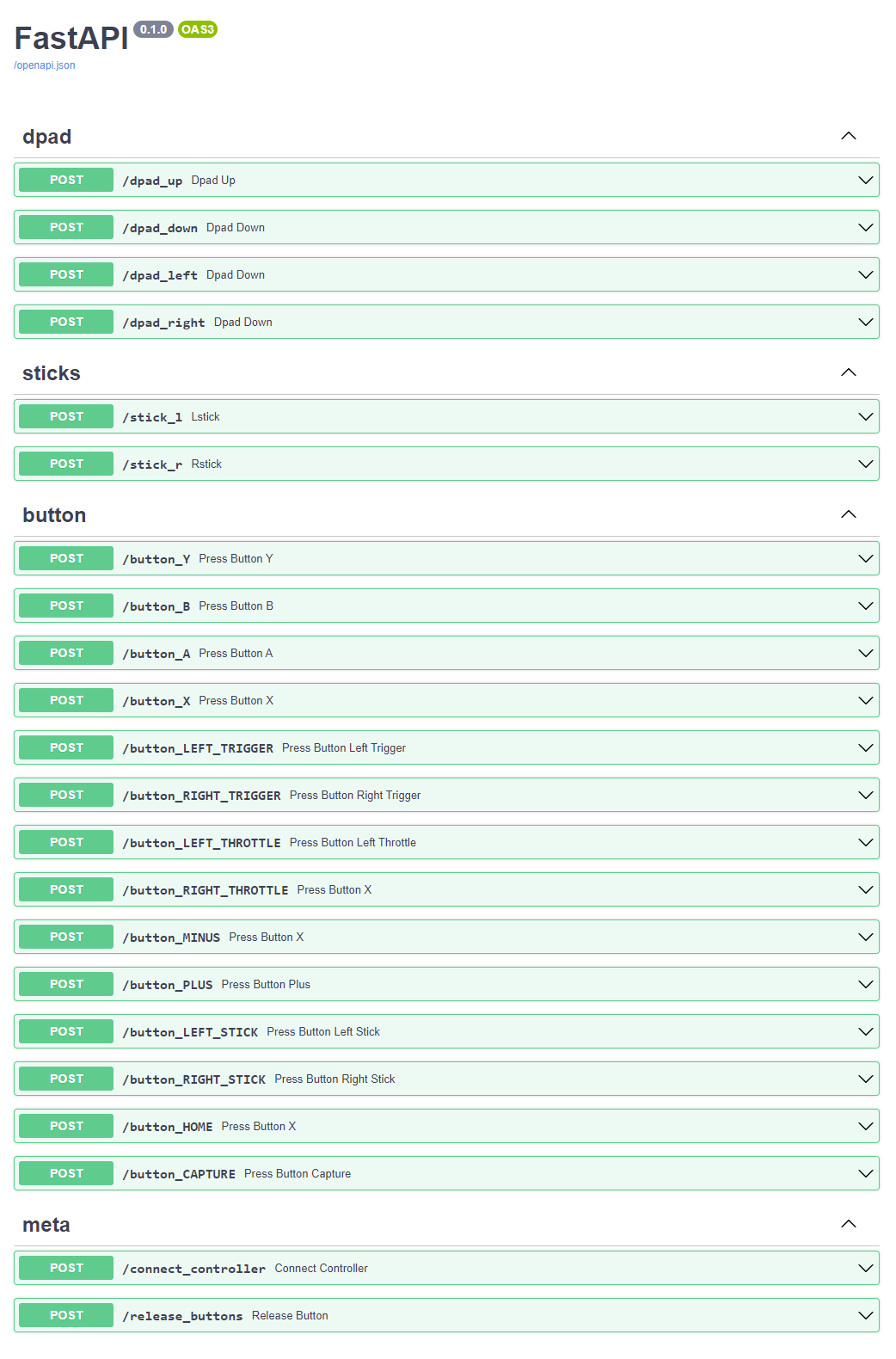896x1359 pixels.
Task: Expand the /dpad_left endpoint arrow
Action: [x=865, y=274]
